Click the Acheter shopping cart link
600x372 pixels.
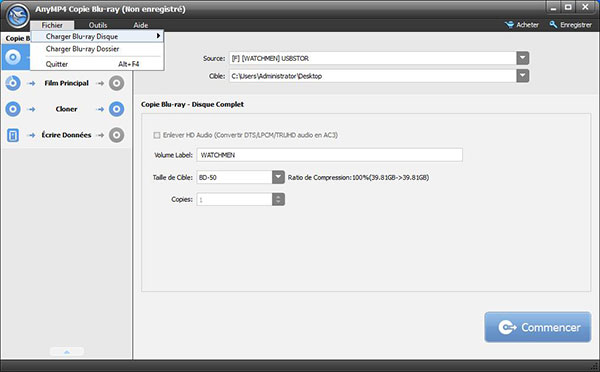coord(522,25)
